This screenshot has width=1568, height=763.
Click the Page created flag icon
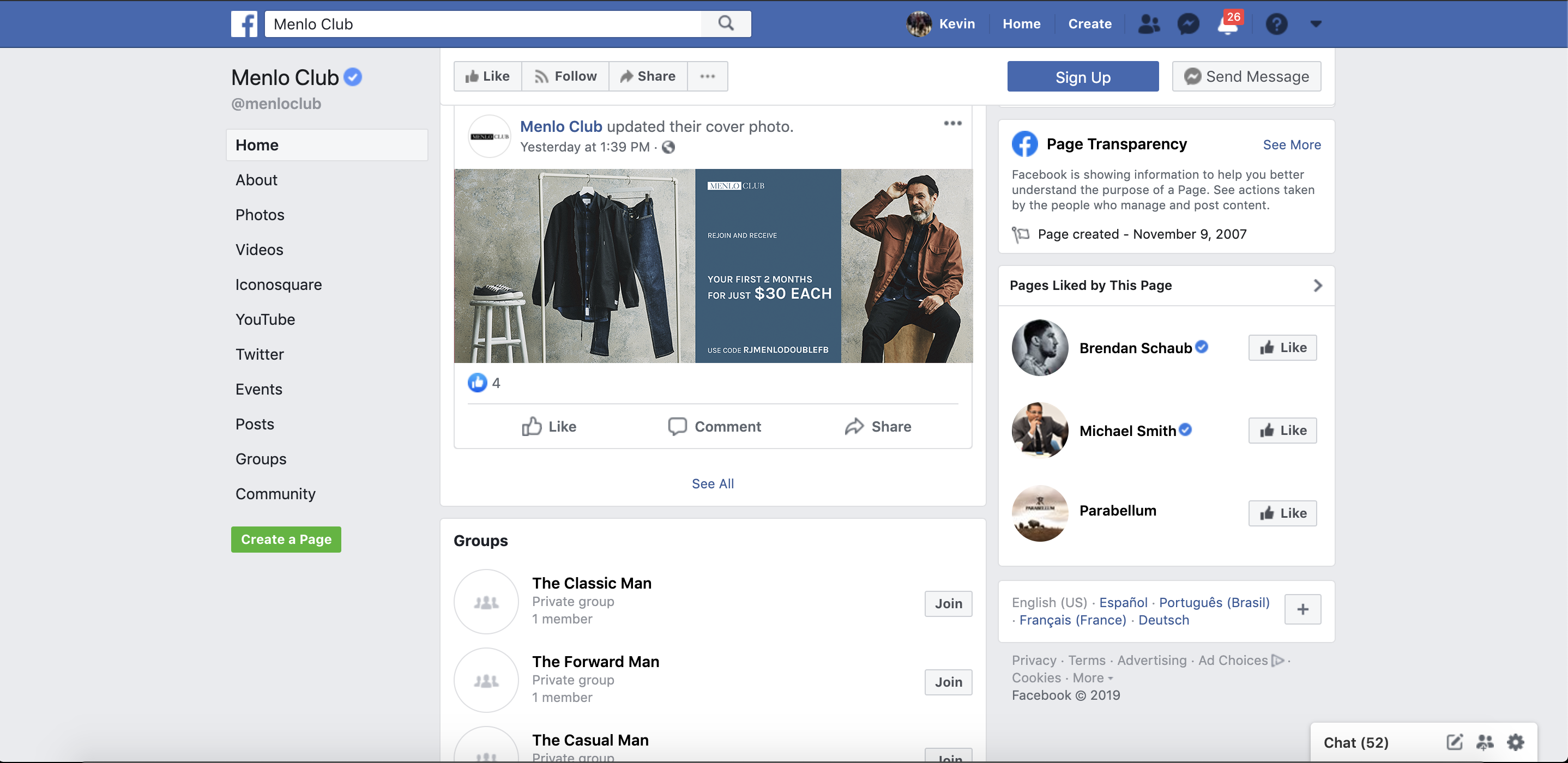pos(1020,234)
